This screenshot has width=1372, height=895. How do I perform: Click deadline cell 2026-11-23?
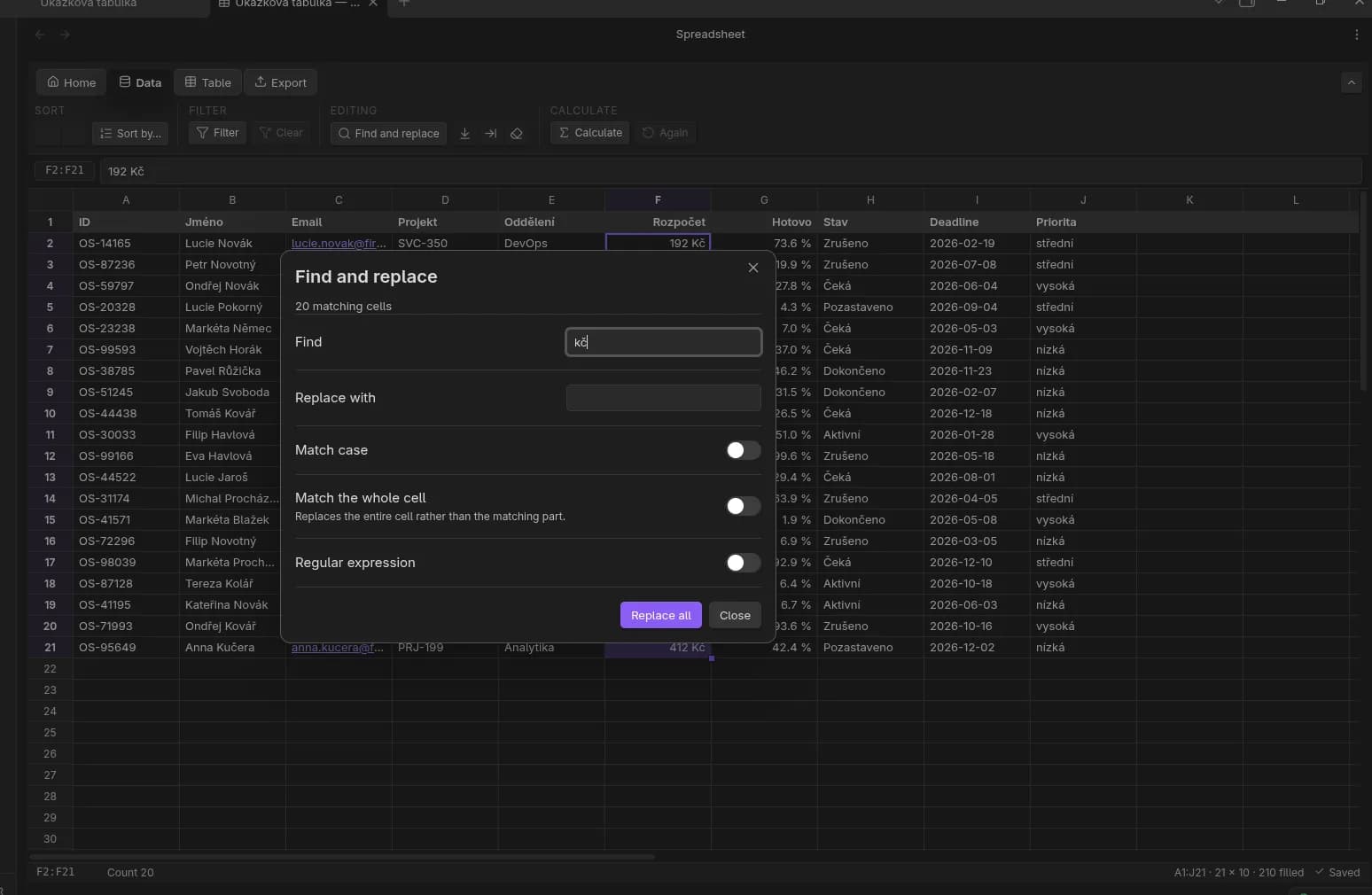point(977,370)
